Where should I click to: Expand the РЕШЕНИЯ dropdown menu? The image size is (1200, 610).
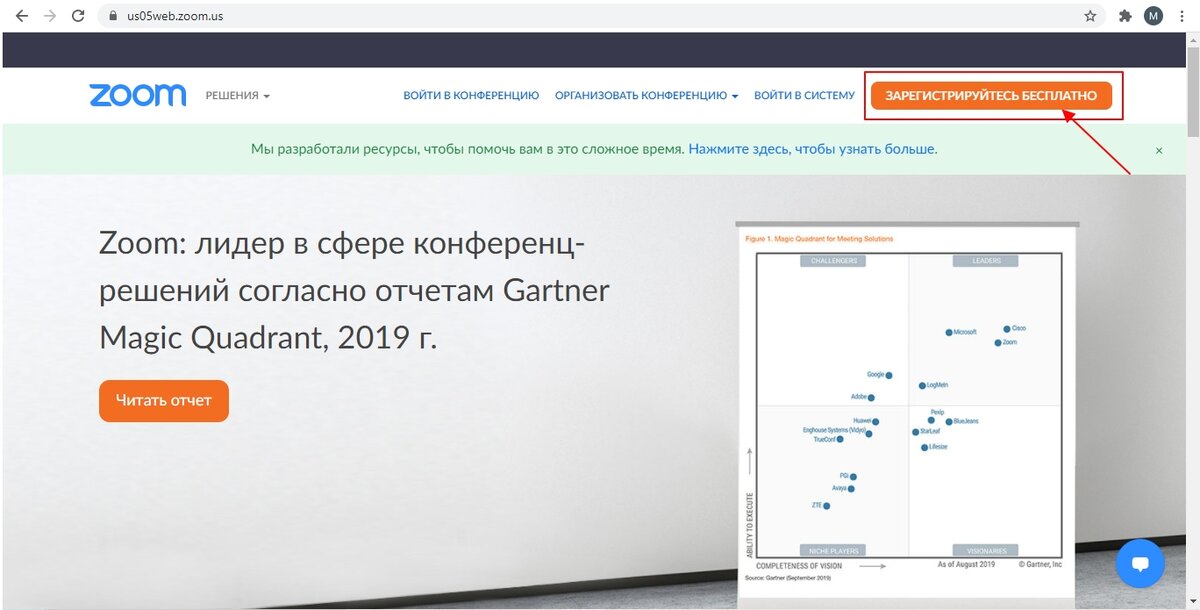pyautogui.click(x=238, y=96)
